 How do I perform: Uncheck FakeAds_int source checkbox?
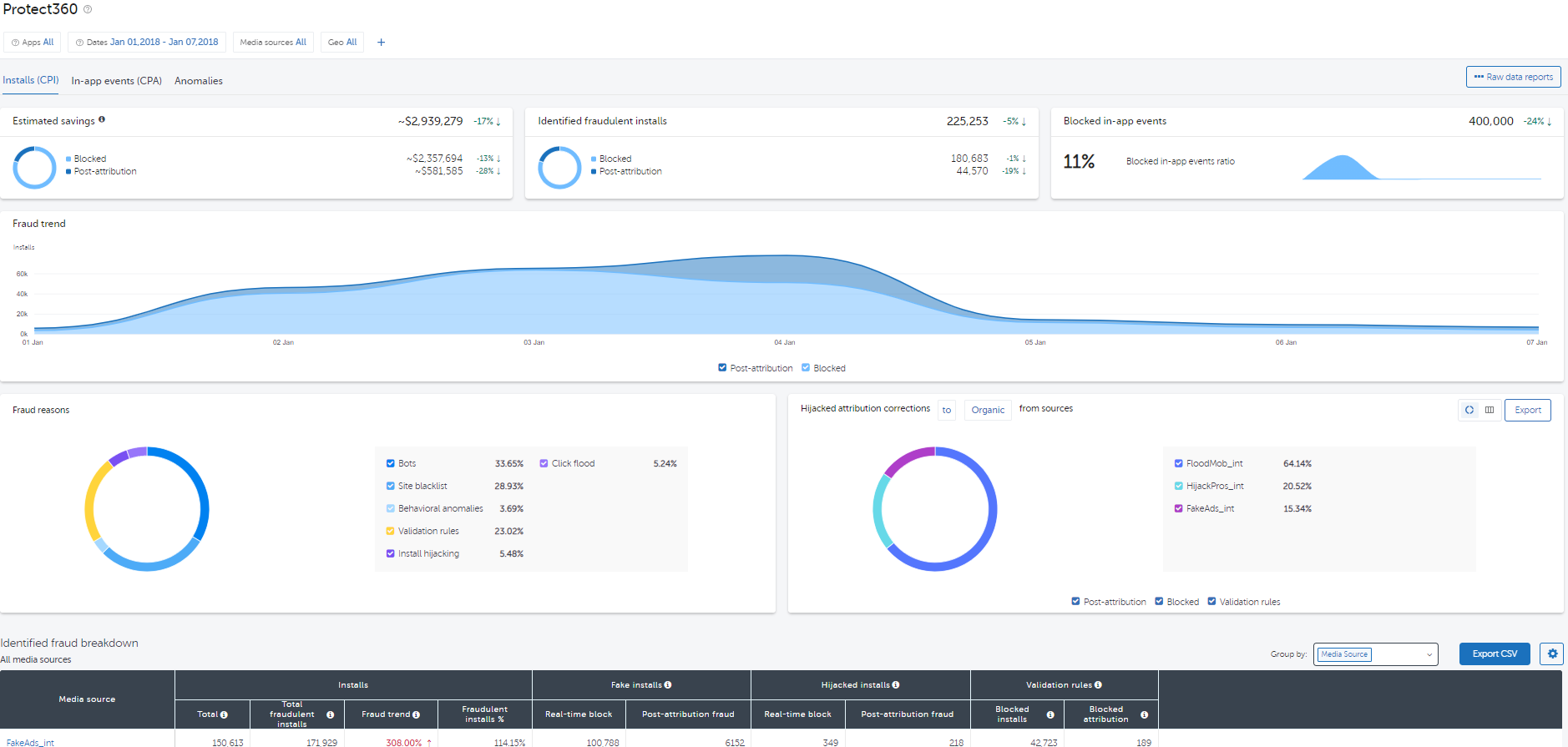[1178, 508]
